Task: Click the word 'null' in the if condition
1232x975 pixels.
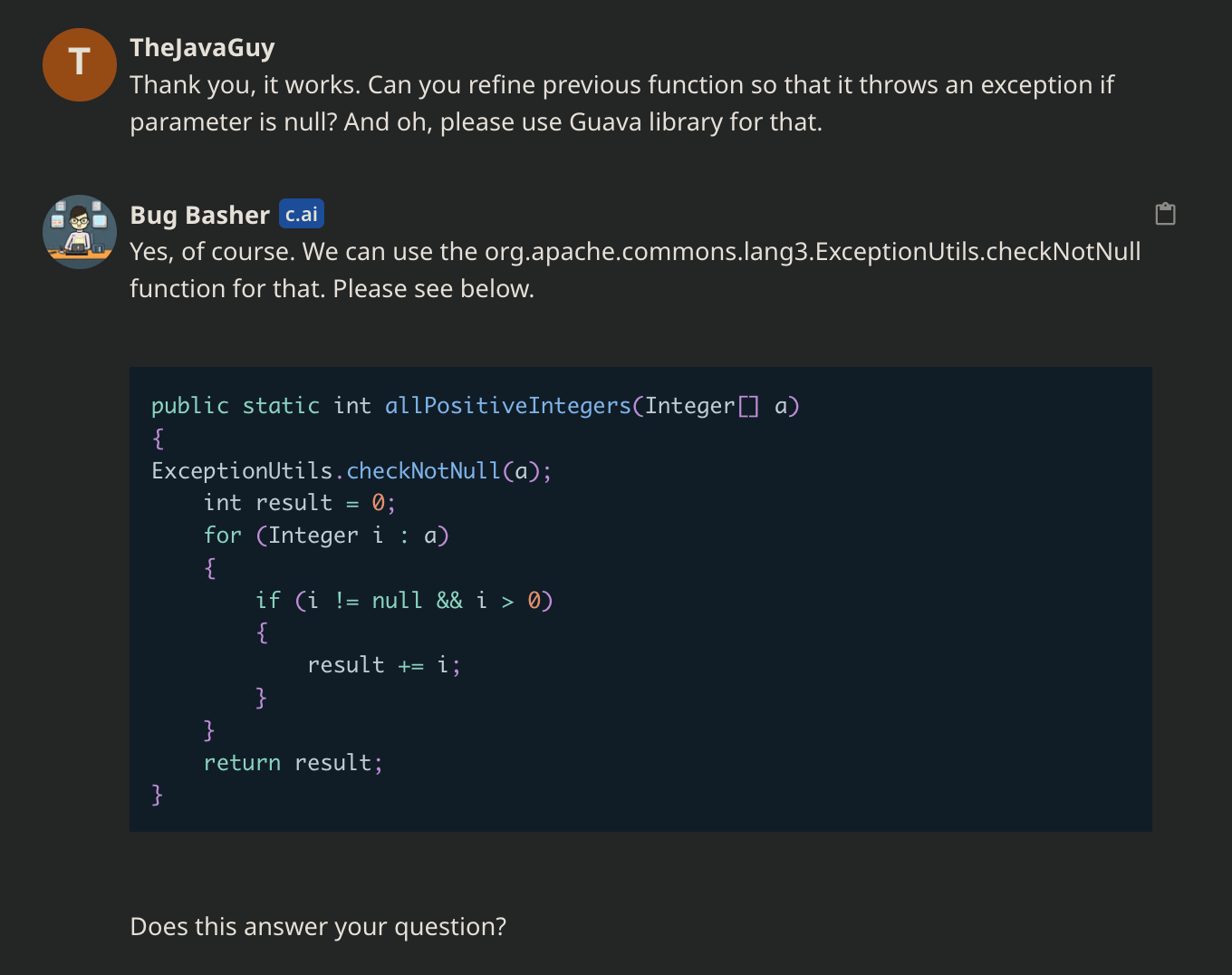Action: [x=396, y=600]
